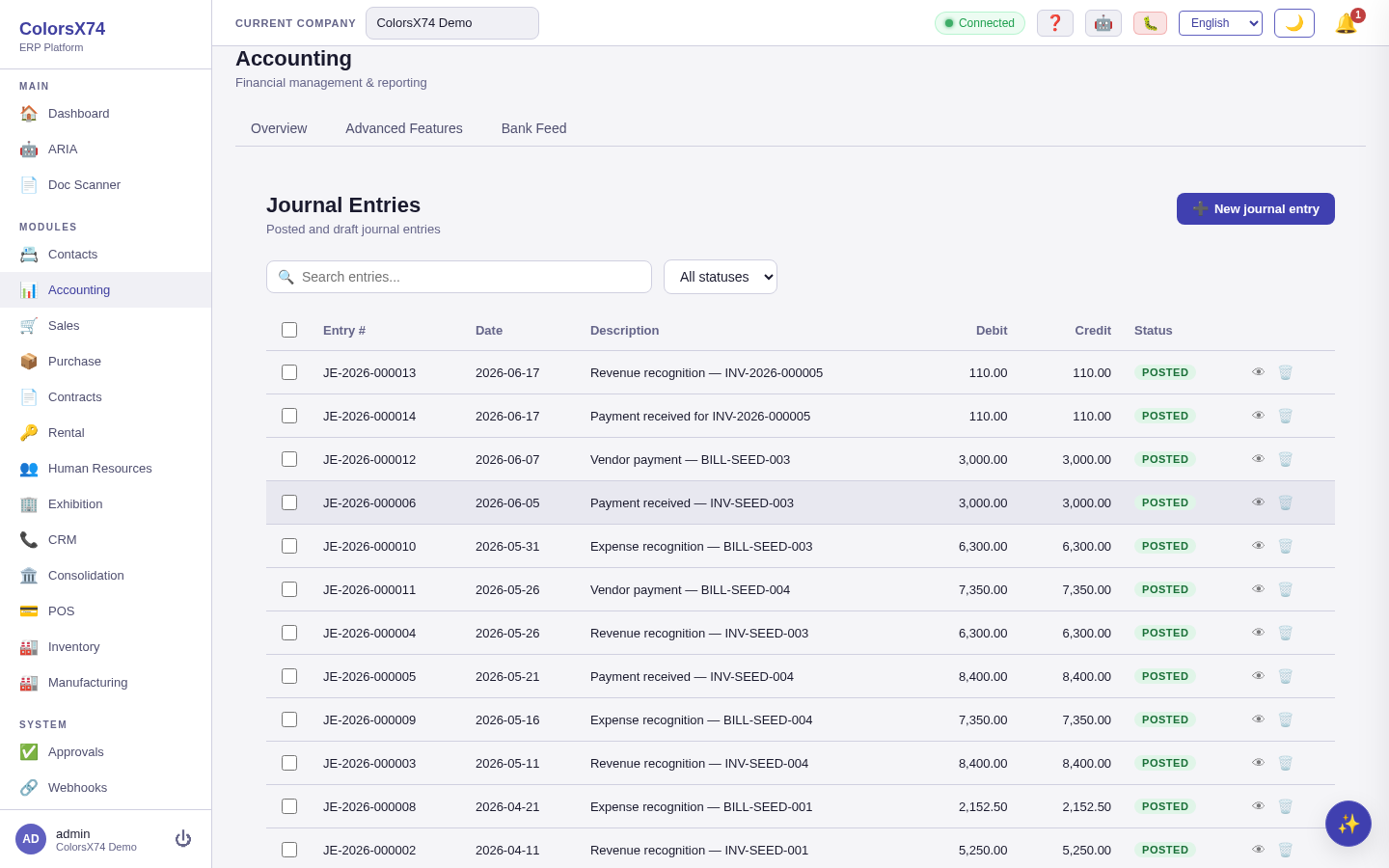Open Doc Scanner module
Viewport: 1389px width, 868px height.
[x=106, y=184]
